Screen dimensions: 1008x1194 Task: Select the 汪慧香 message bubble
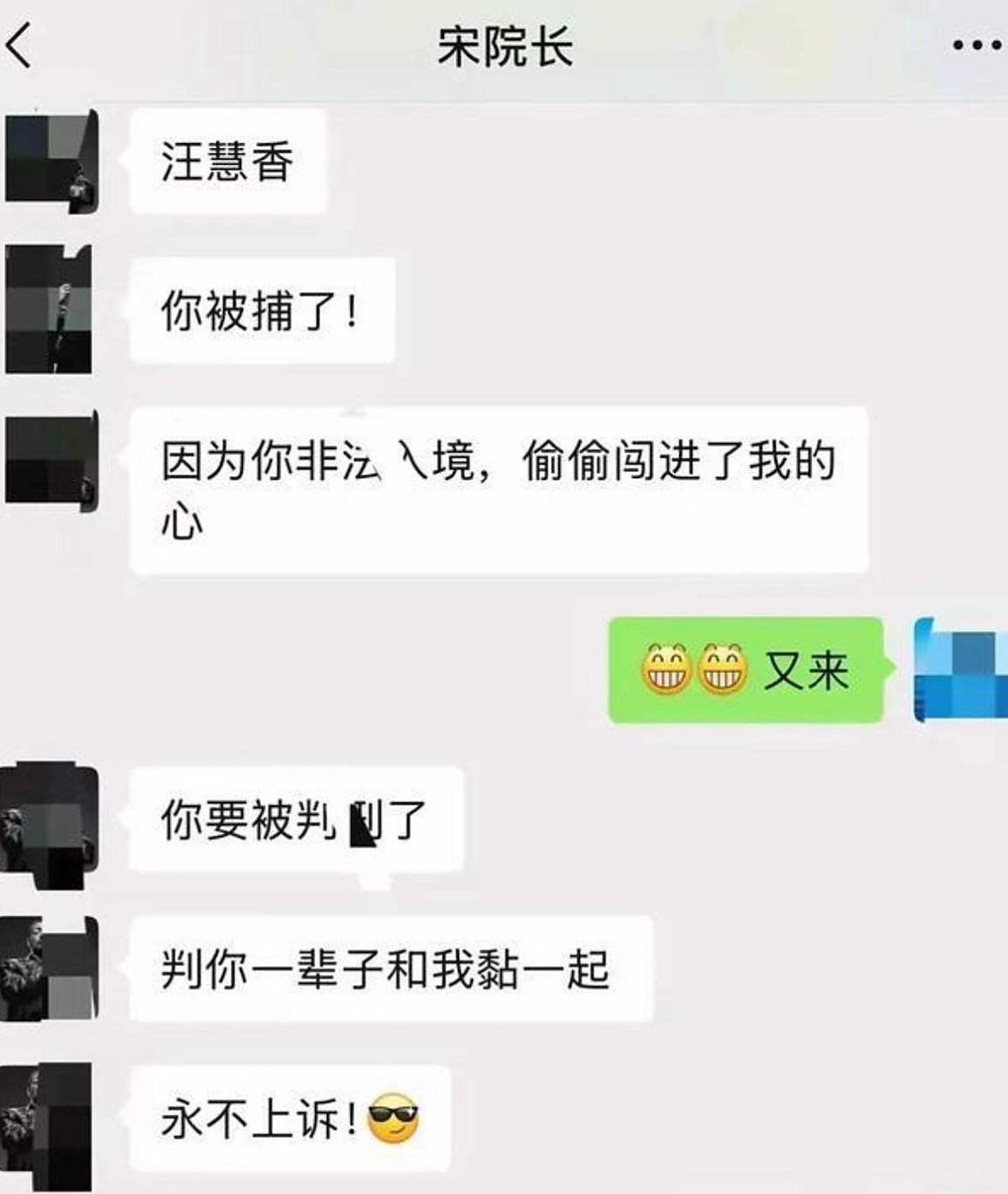click(228, 161)
